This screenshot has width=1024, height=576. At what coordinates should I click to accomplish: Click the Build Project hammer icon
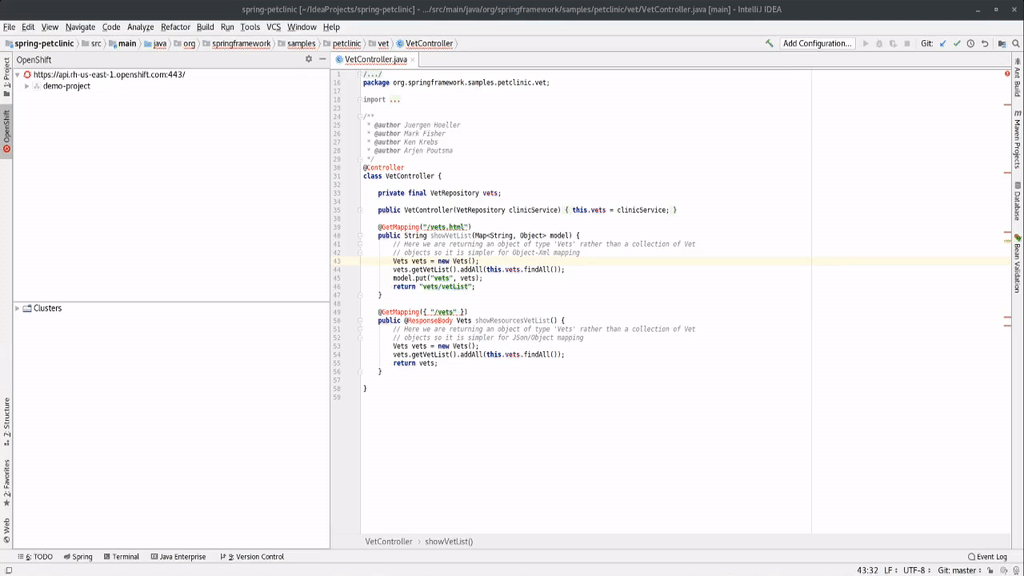pyautogui.click(x=769, y=43)
